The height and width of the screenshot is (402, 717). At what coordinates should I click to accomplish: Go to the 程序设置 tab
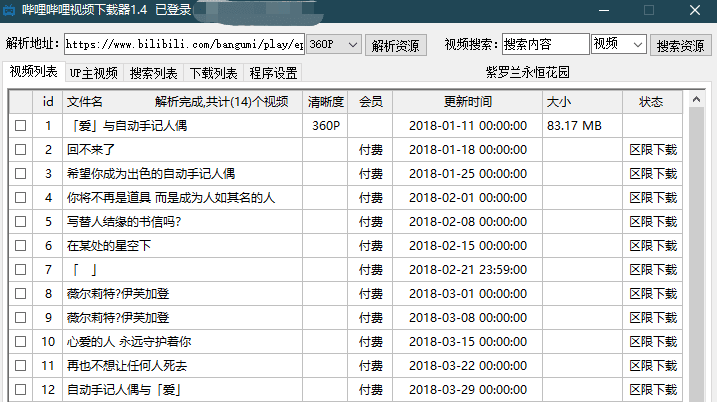coord(273,73)
